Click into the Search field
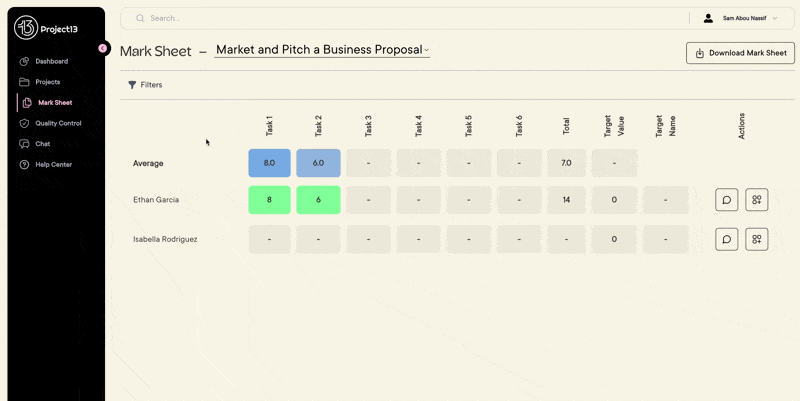Image resolution: width=800 pixels, height=401 pixels. pos(404,18)
